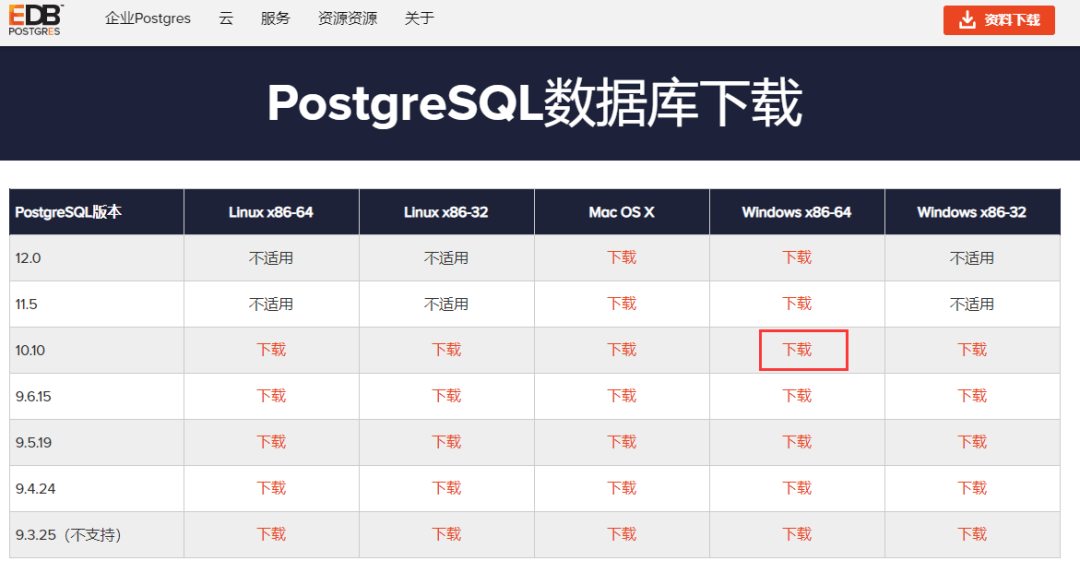
Task: Download 10.10 for Mac OS X
Action: click(621, 350)
